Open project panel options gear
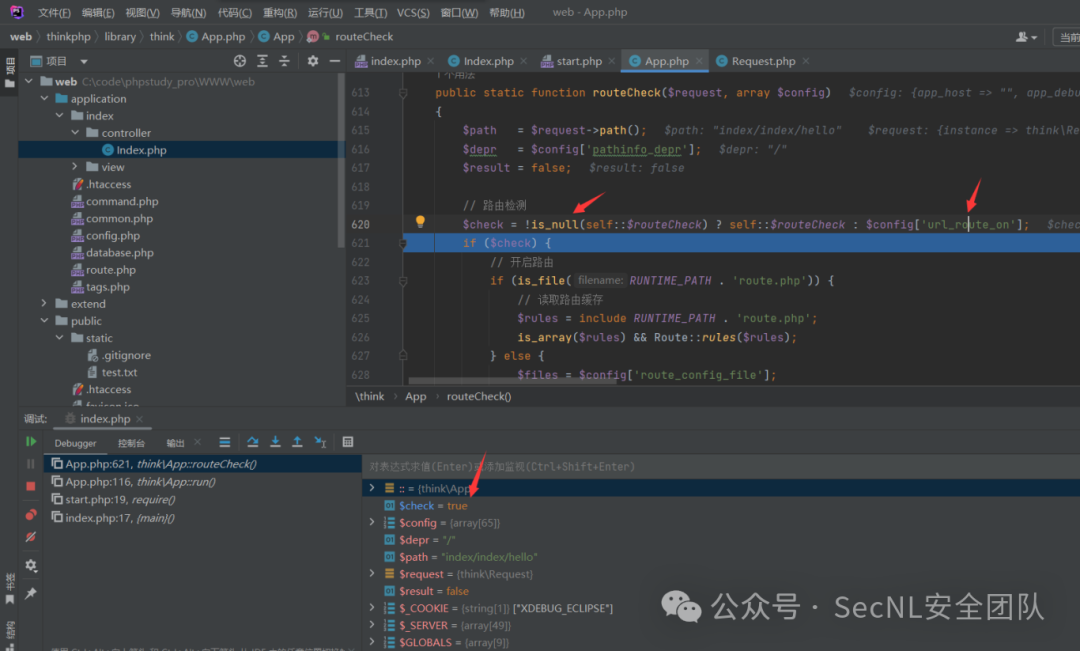Viewport: 1080px width, 651px height. click(313, 61)
